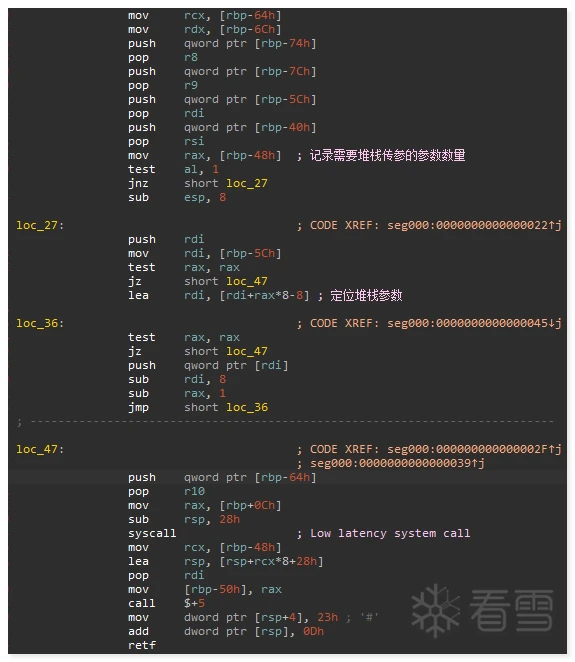The width and height of the screenshot is (575, 662).
Task: Click the 'mov [rbp-50h], rax' line
Action: coord(205,589)
